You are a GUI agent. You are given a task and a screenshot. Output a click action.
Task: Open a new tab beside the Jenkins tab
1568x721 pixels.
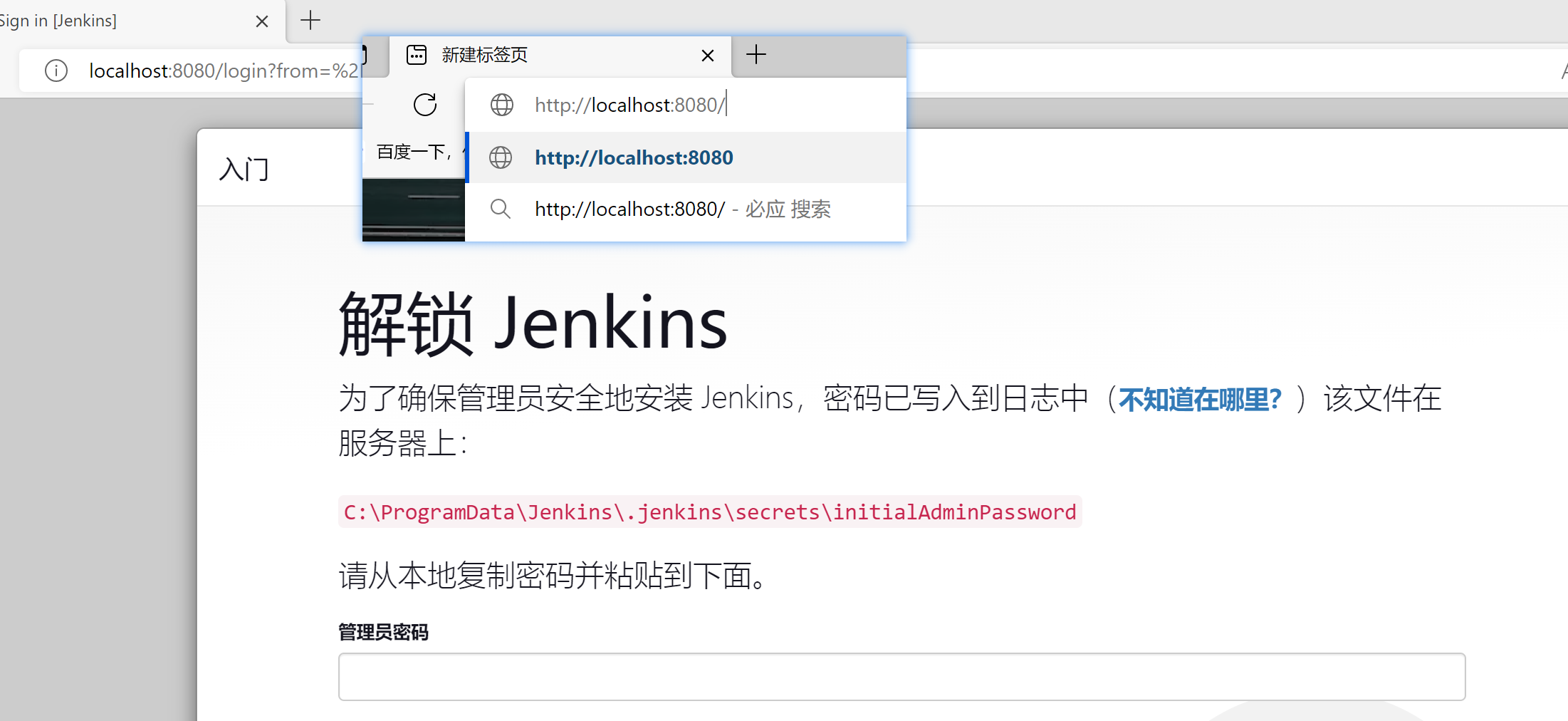coord(310,20)
